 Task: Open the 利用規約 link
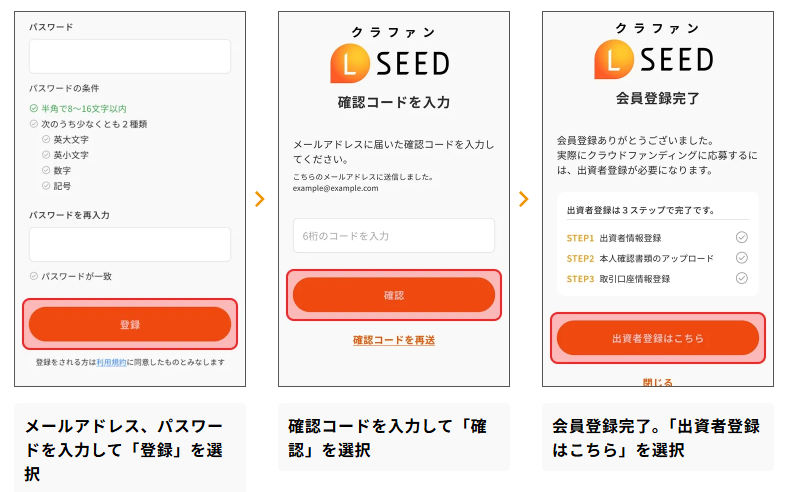[x=111, y=362]
